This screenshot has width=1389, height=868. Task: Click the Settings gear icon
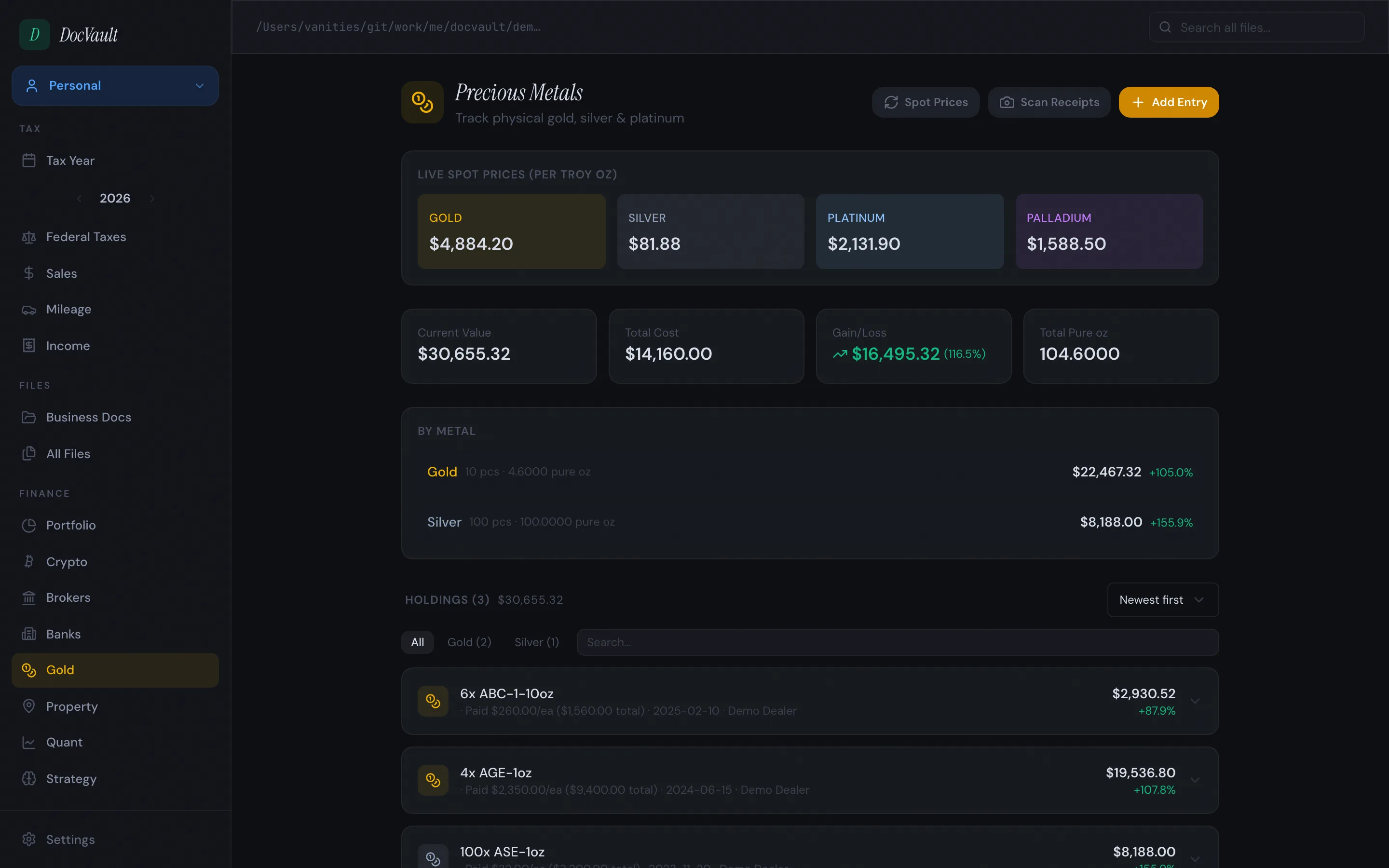pyautogui.click(x=29, y=839)
